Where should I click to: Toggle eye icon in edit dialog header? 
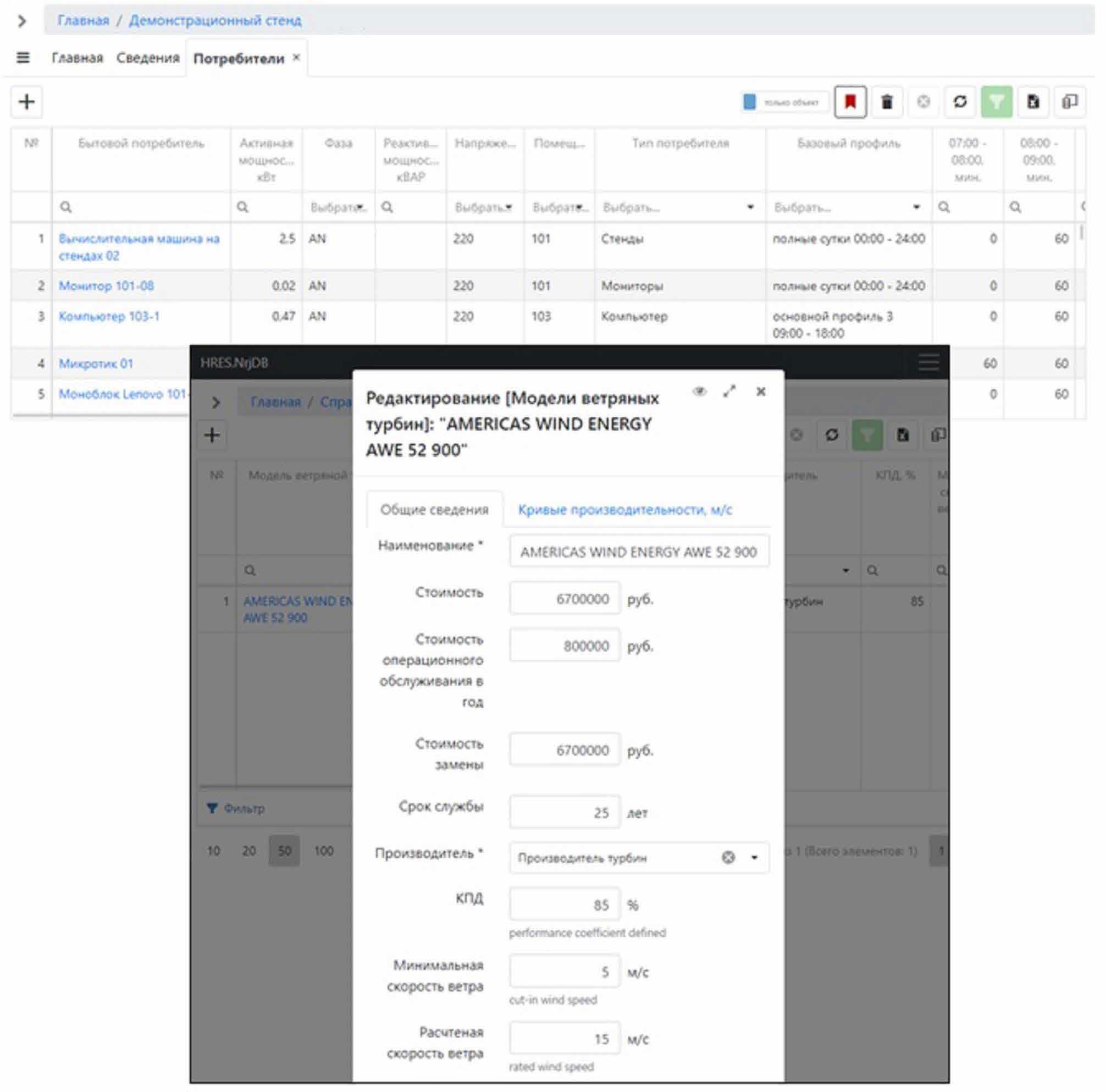coord(699,391)
